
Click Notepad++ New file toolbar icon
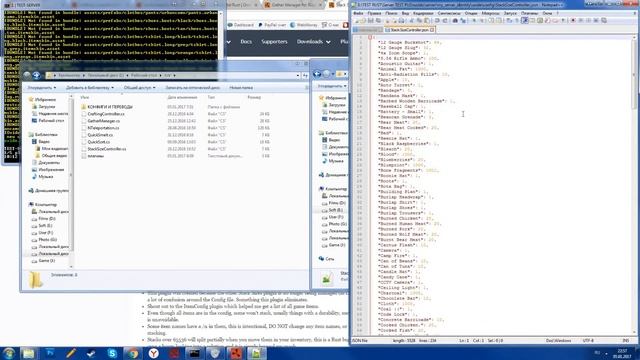(357, 20)
